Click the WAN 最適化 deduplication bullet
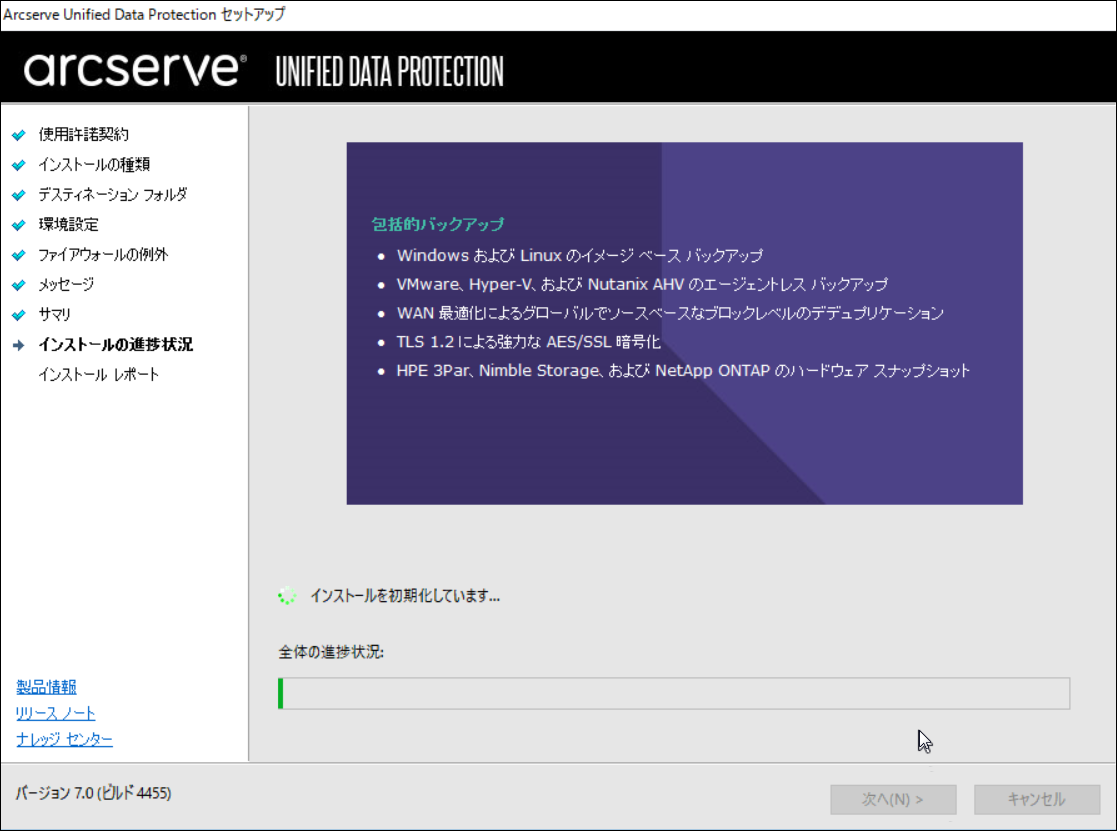The height and width of the screenshot is (831, 1117). pyautogui.click(x=670, y=313)
